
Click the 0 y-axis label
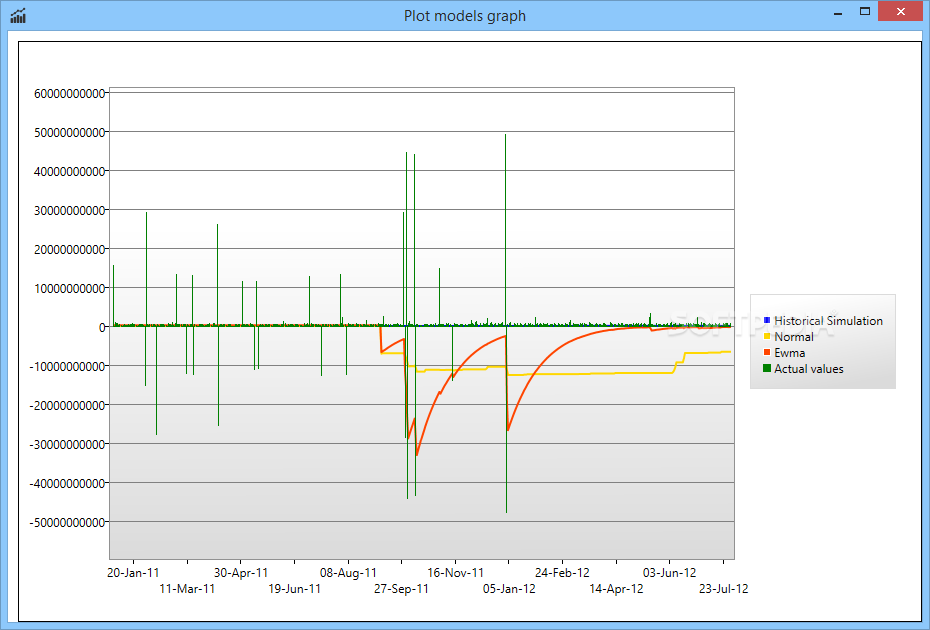pyautogui.click(x=103, y=327)
